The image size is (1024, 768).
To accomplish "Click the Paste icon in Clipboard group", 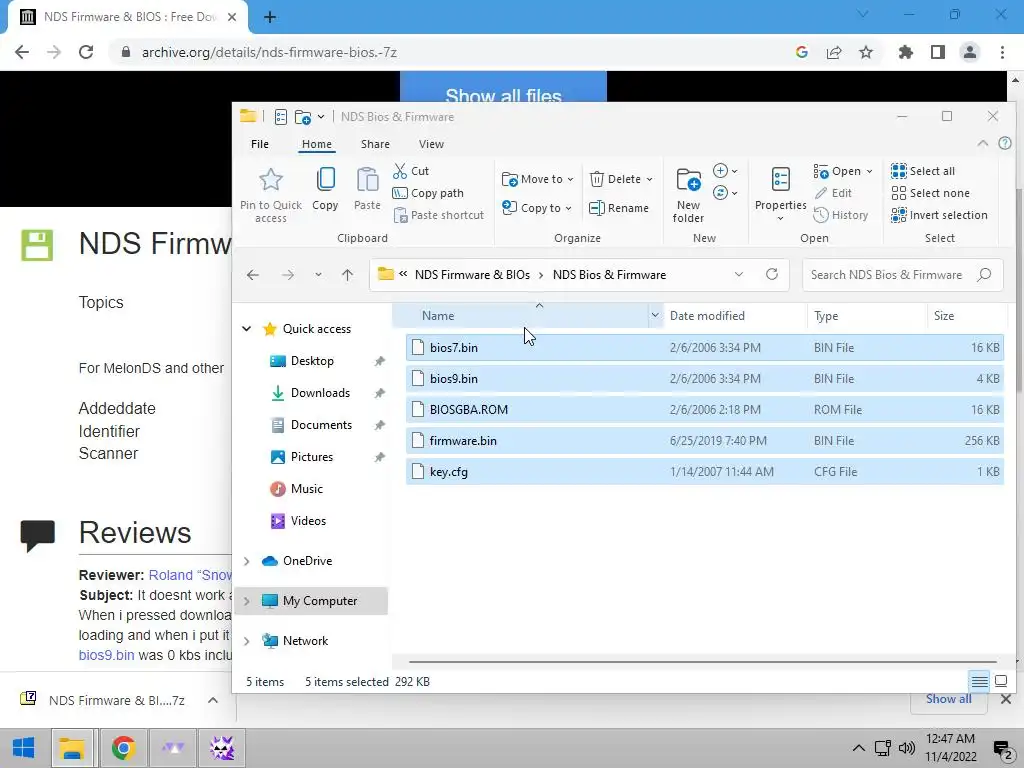I will [x=367, y=188].
